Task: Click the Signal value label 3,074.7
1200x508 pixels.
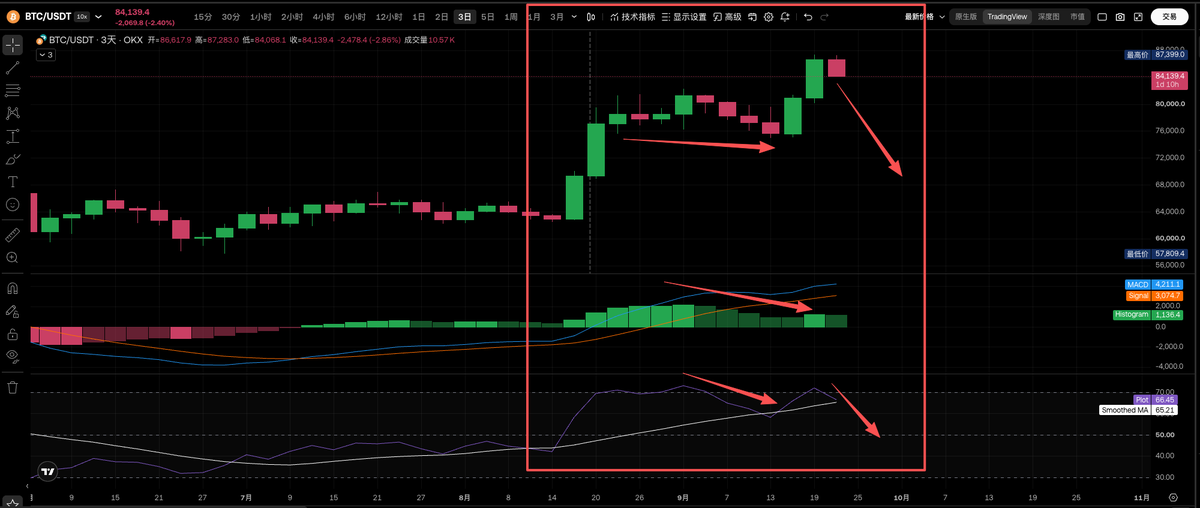Action: click(1155, 296)
